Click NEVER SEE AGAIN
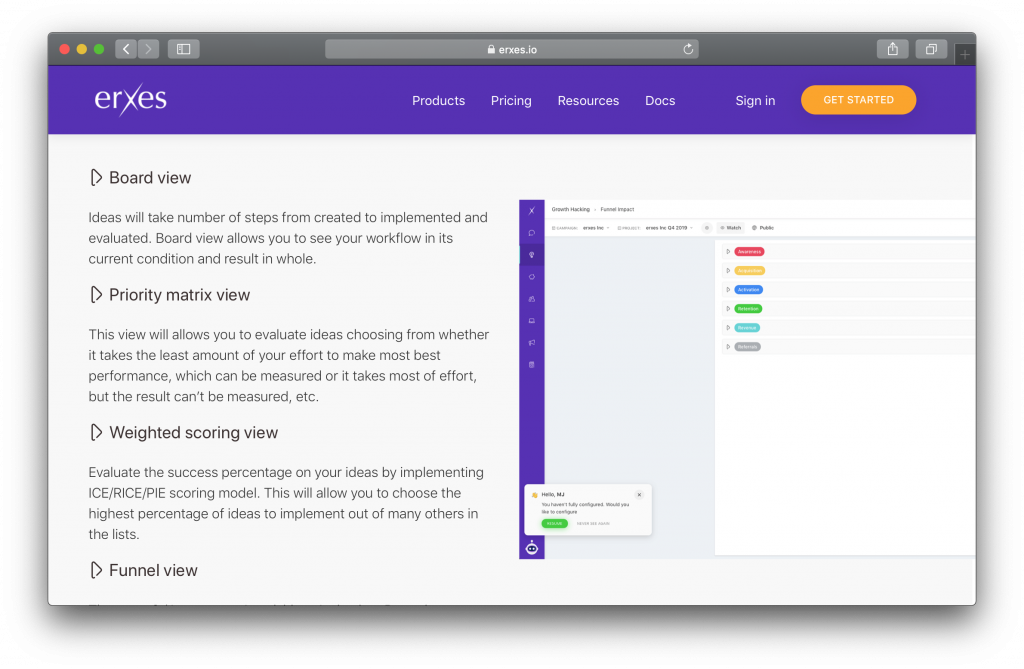Image resolution: width=1024 pixels, height=669 pixels. coord(593,523)
